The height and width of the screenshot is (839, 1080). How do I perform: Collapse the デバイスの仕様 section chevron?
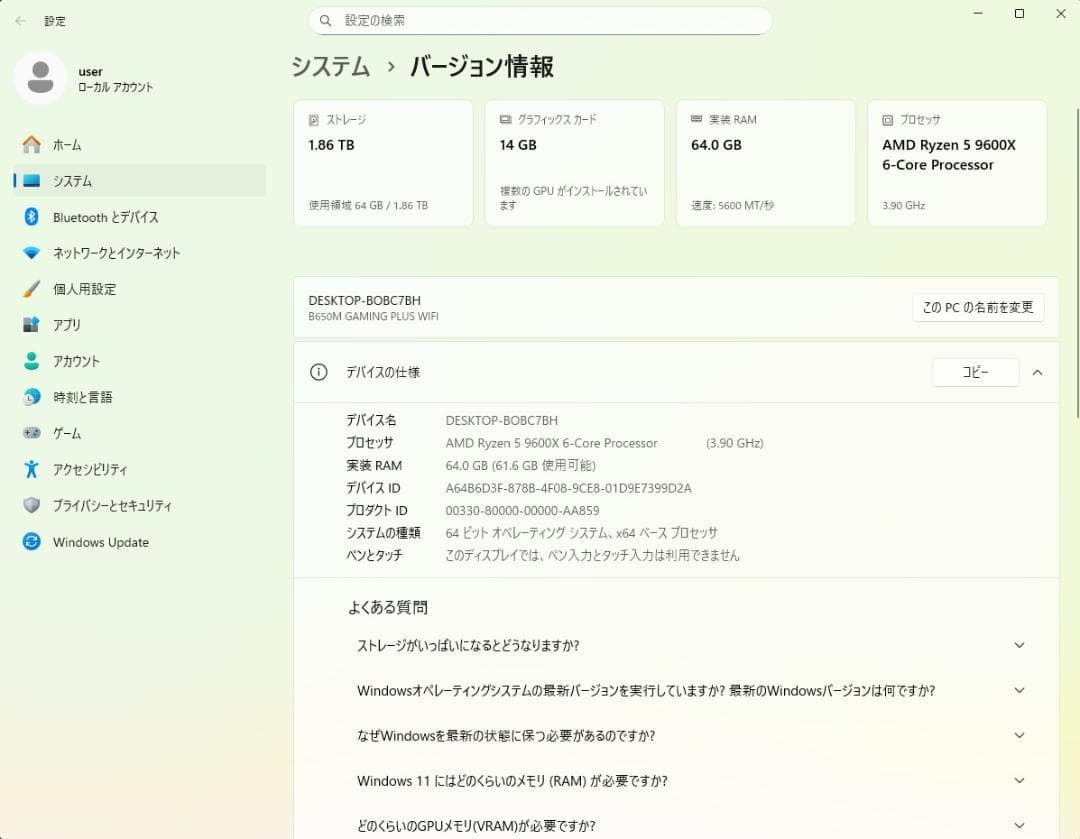tap(1037, 371)
